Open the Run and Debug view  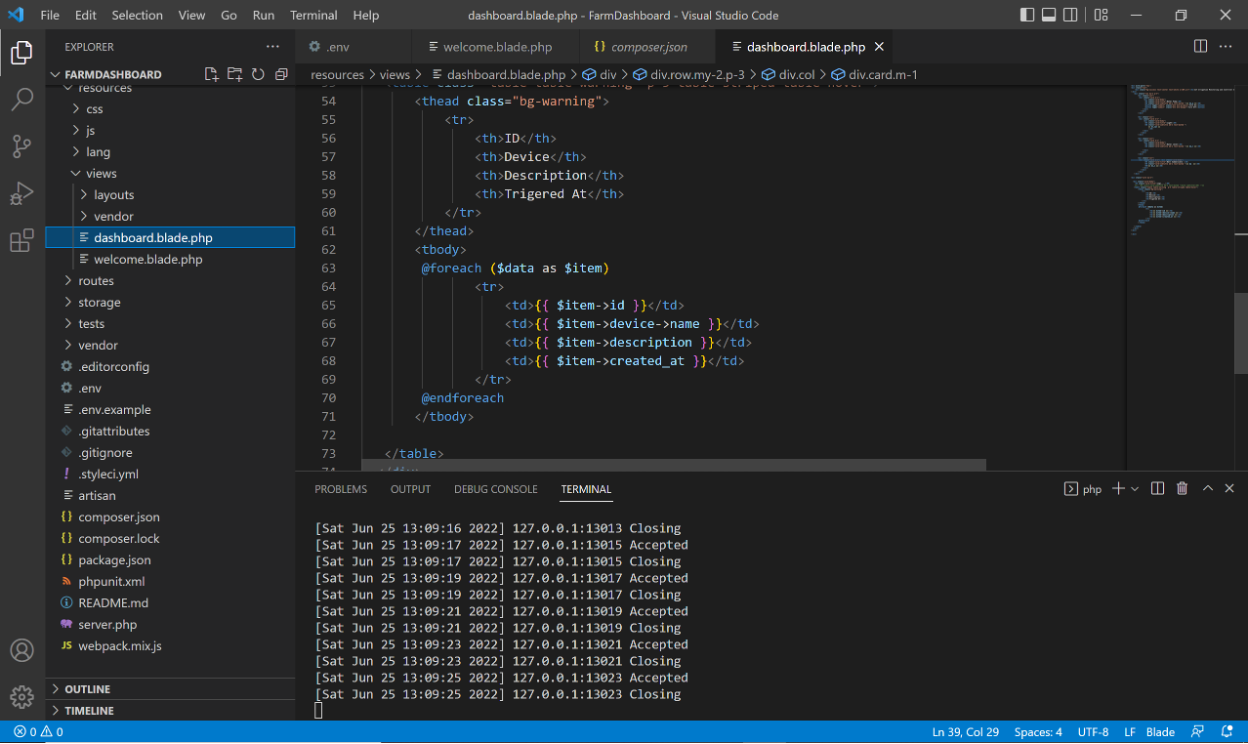click(22, 194)
